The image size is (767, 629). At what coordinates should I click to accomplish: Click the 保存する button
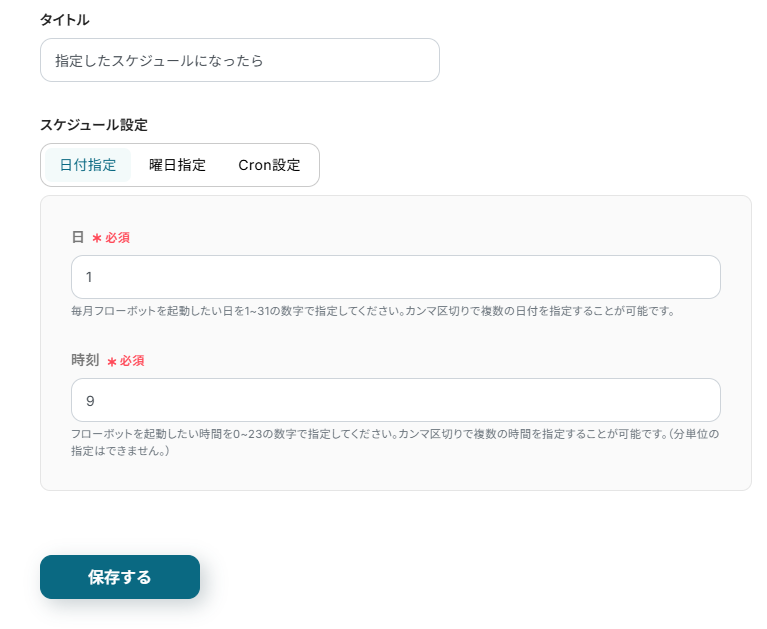coord(120,577)
